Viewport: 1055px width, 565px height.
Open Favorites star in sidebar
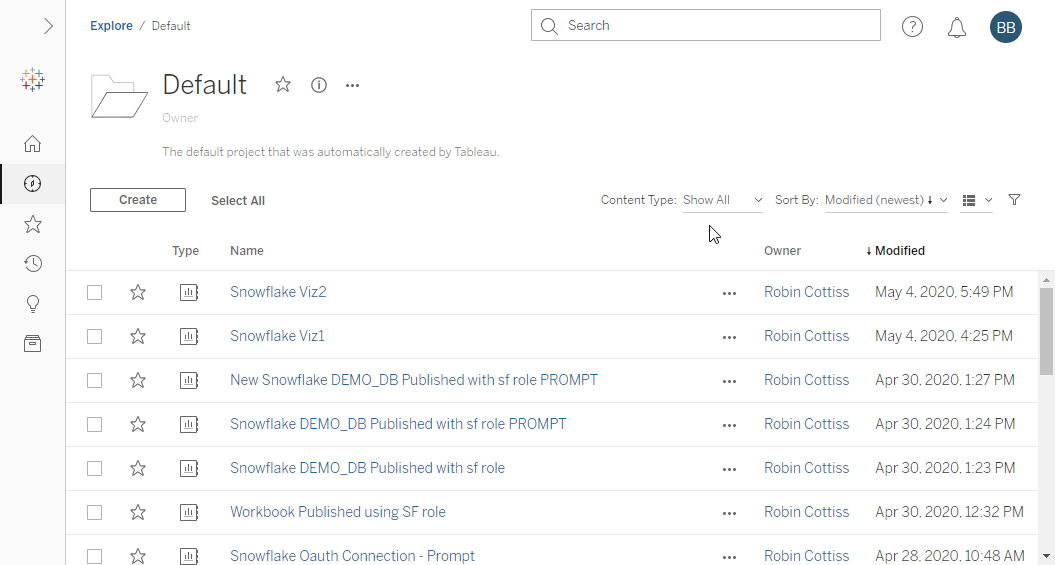click(x=32, y=224)
